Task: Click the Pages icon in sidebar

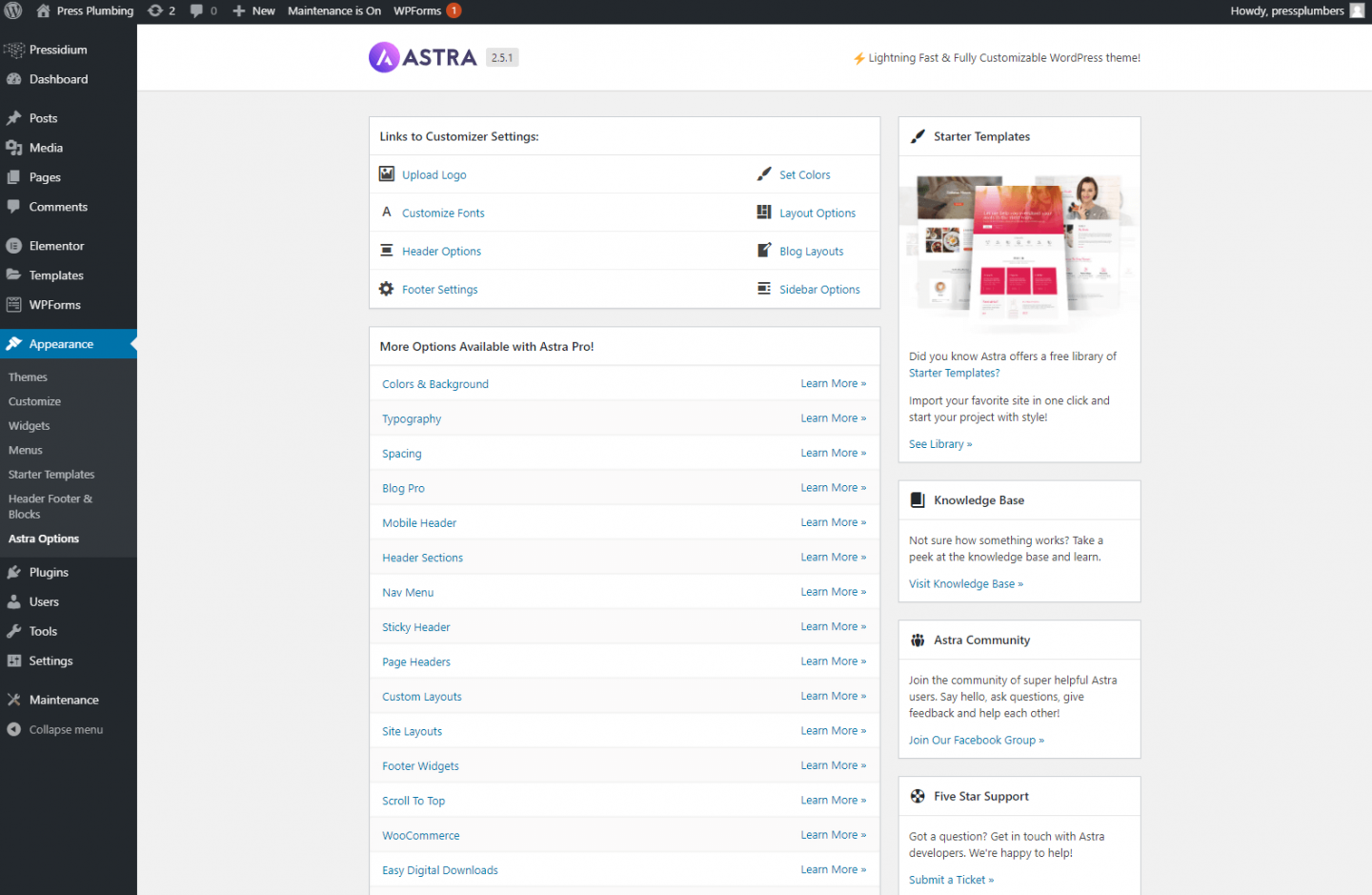Action: (14, 177)
